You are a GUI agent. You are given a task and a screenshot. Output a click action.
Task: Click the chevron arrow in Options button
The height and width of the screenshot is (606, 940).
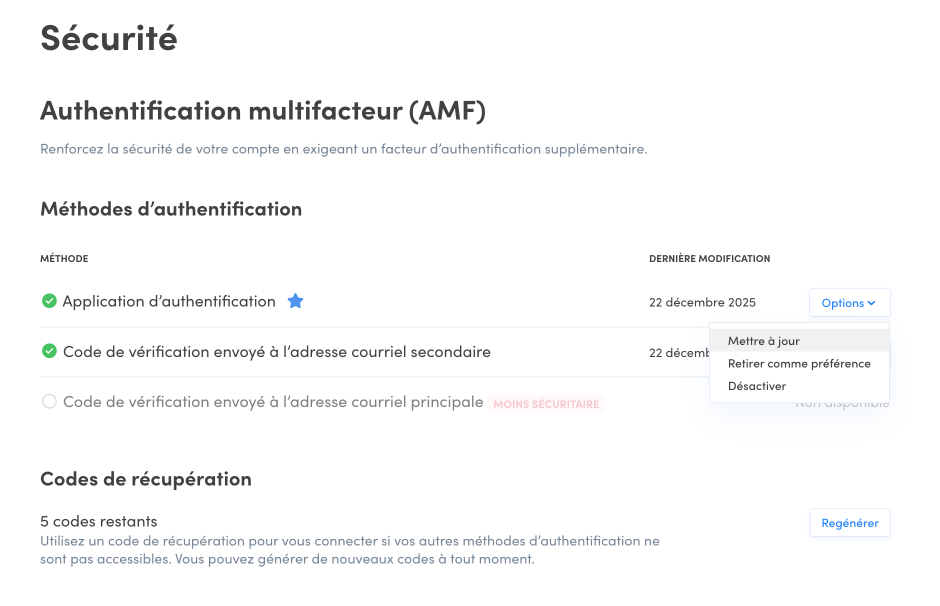coord(872,303)
